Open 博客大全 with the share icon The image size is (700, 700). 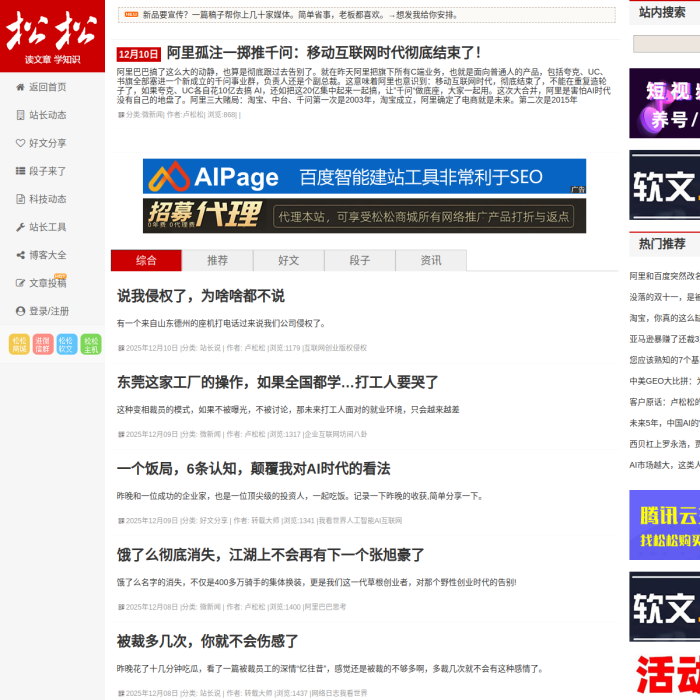41,255
